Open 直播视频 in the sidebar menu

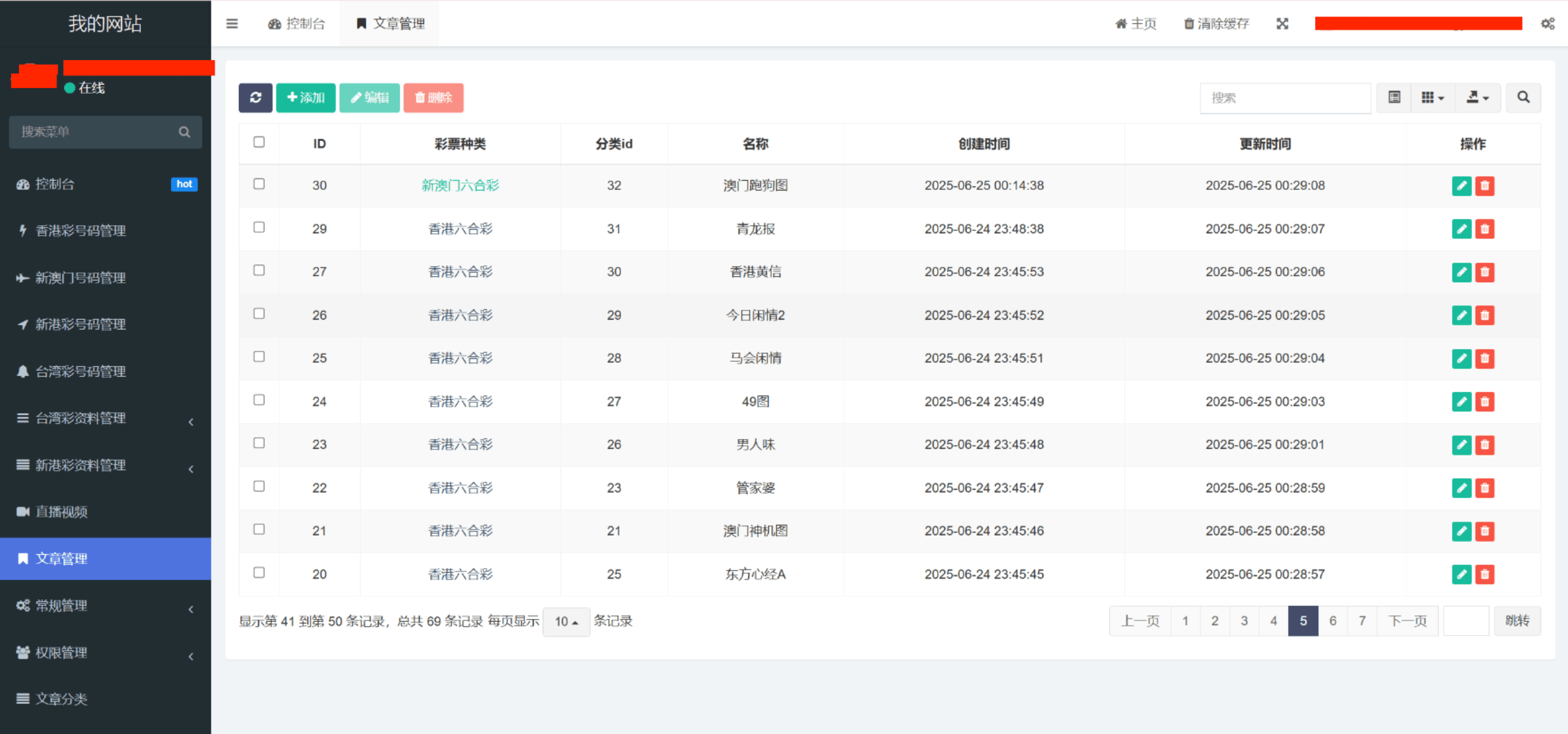tap(61, 512)
